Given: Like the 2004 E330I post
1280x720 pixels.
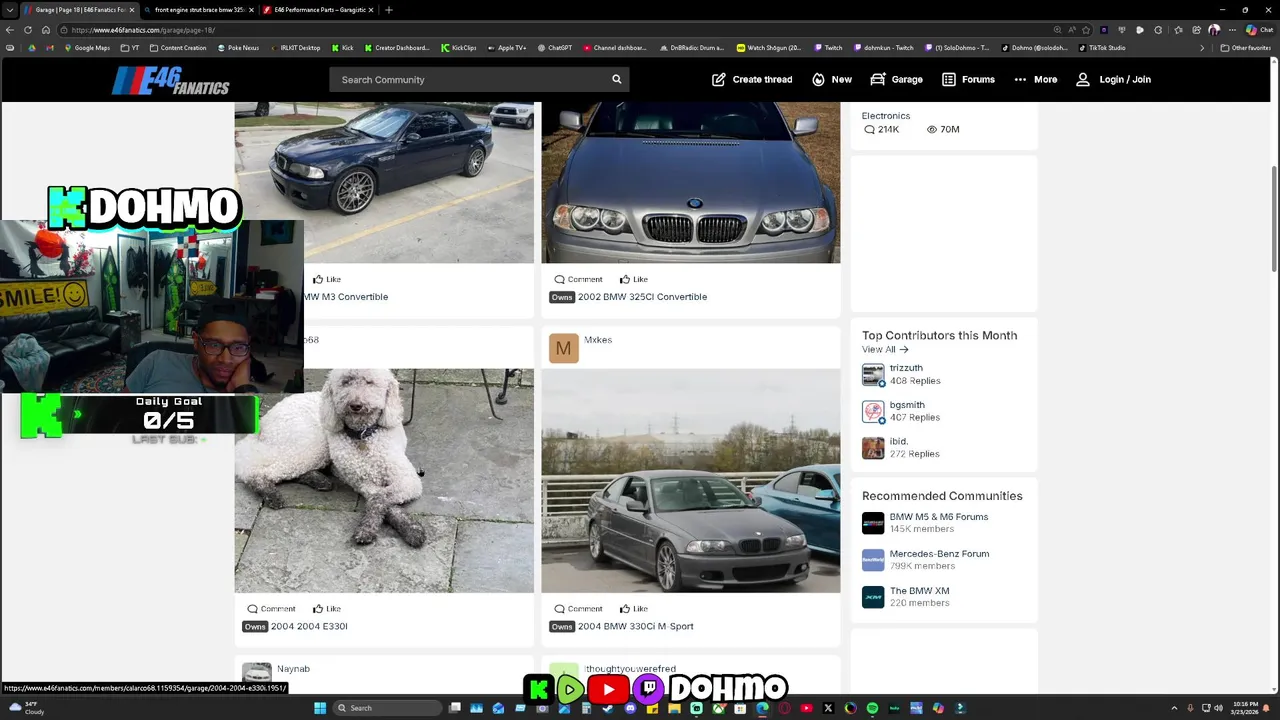Looking at the screenshot, I should [x=326, y=608].
